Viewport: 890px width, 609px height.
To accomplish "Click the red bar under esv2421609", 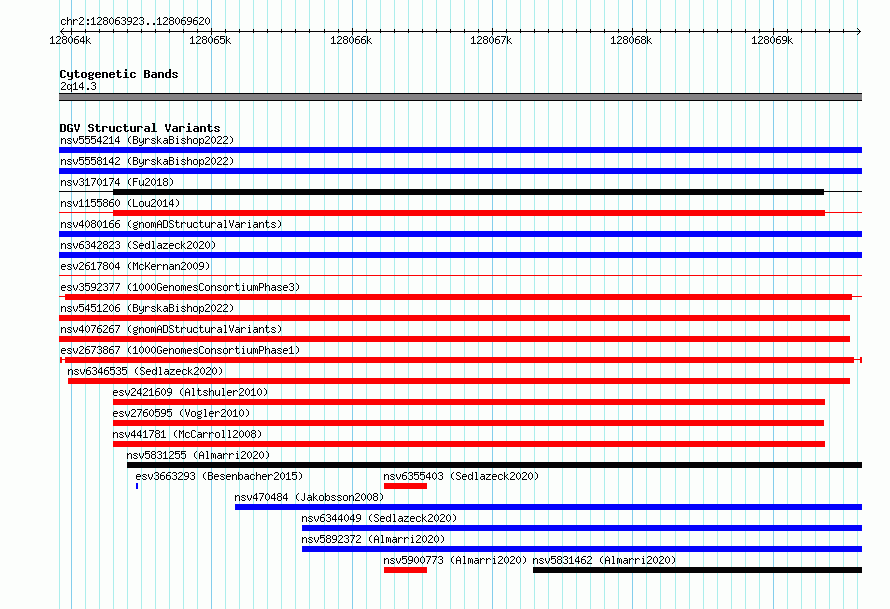I will [469, 402].
